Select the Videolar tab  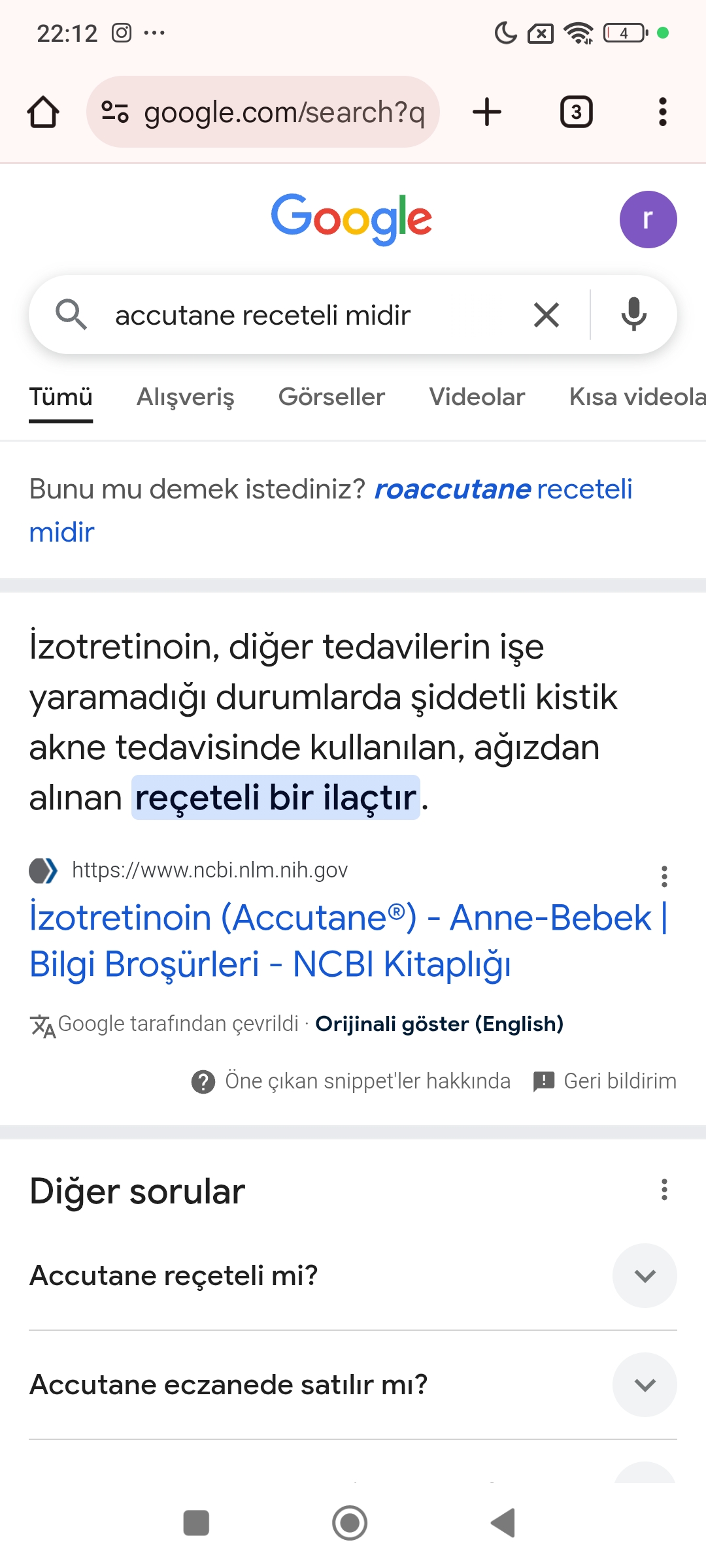(x=477, y=397)
